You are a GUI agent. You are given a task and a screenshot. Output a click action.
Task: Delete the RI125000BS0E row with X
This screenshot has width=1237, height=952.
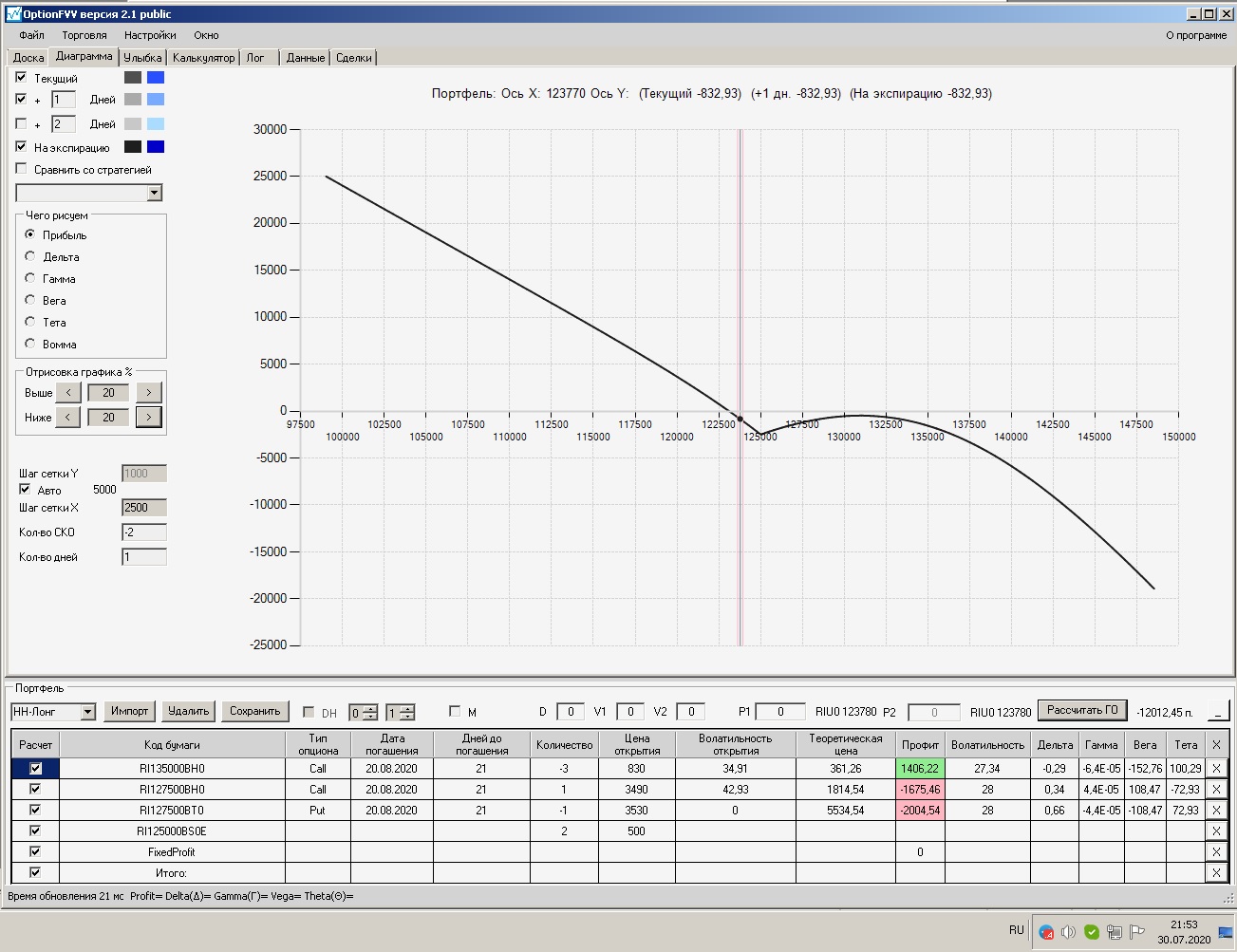[1216, 831]
